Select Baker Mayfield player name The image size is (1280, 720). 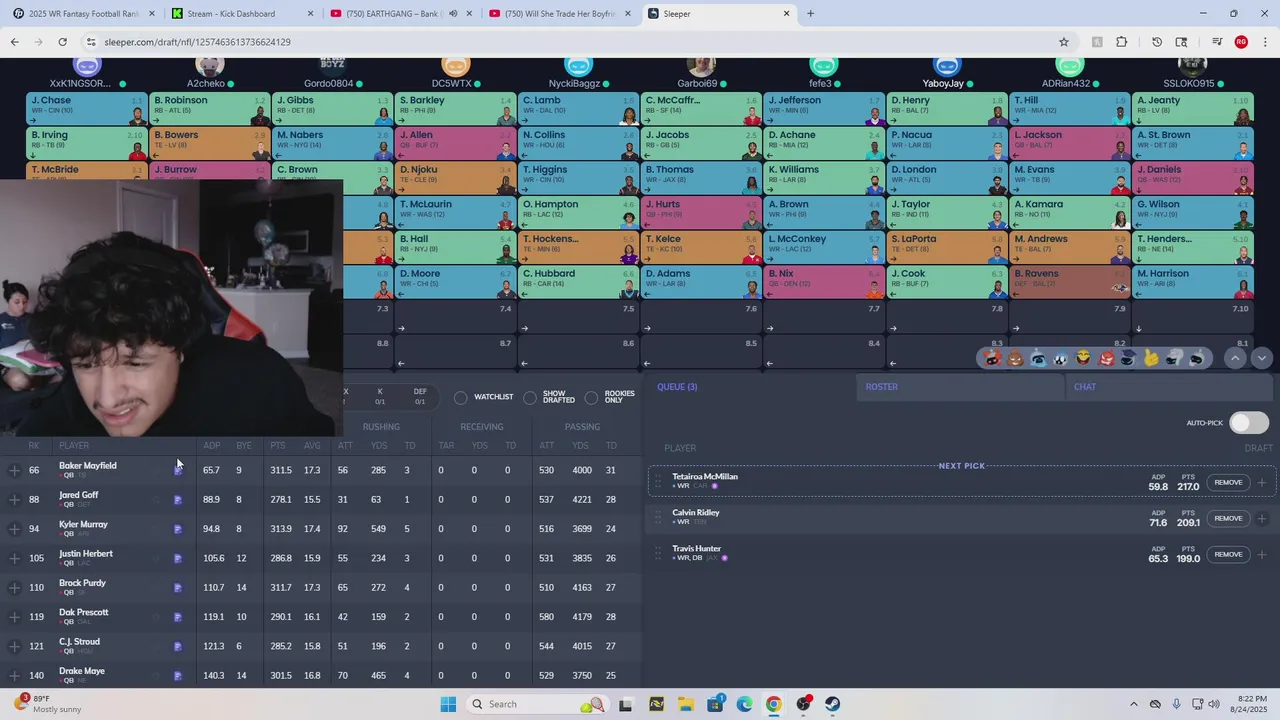pyautogui.click(x=88, y=466)
